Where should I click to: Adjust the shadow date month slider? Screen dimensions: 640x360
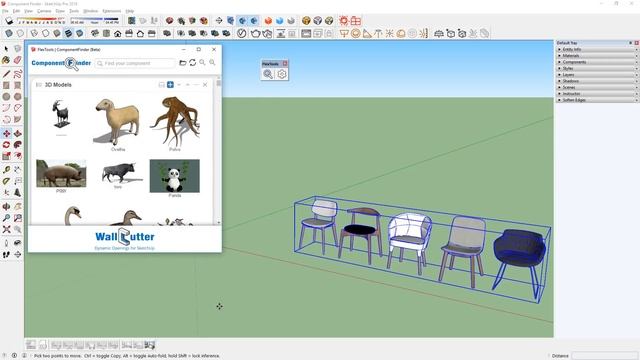click(x=42, y=20)
